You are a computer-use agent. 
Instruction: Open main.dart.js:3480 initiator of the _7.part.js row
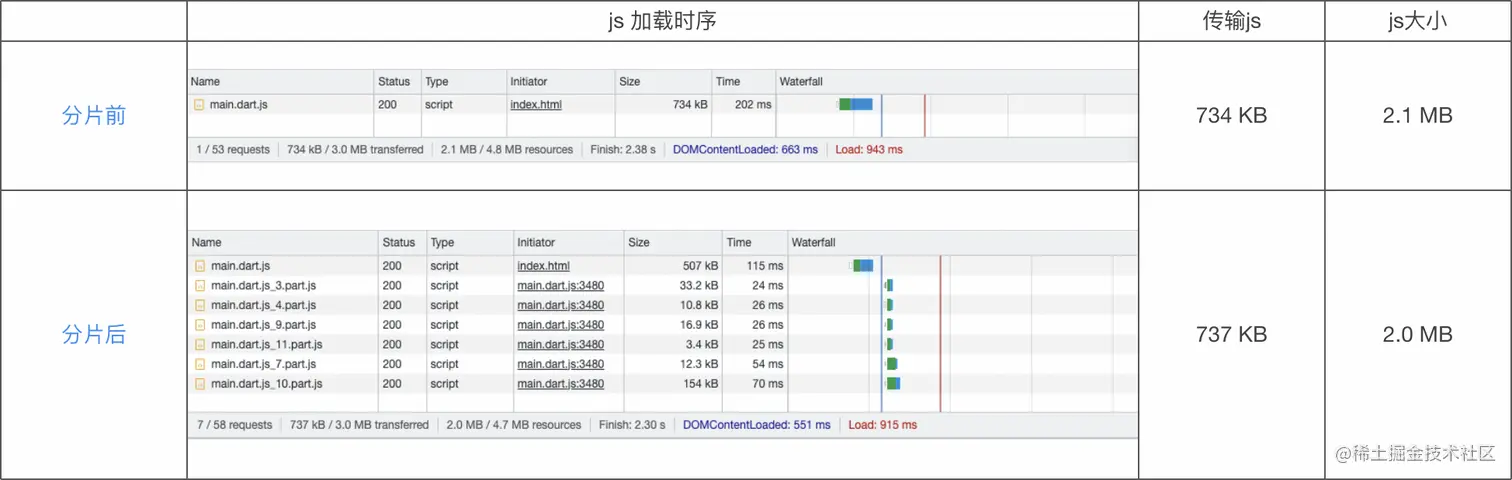tap(560, 364)
